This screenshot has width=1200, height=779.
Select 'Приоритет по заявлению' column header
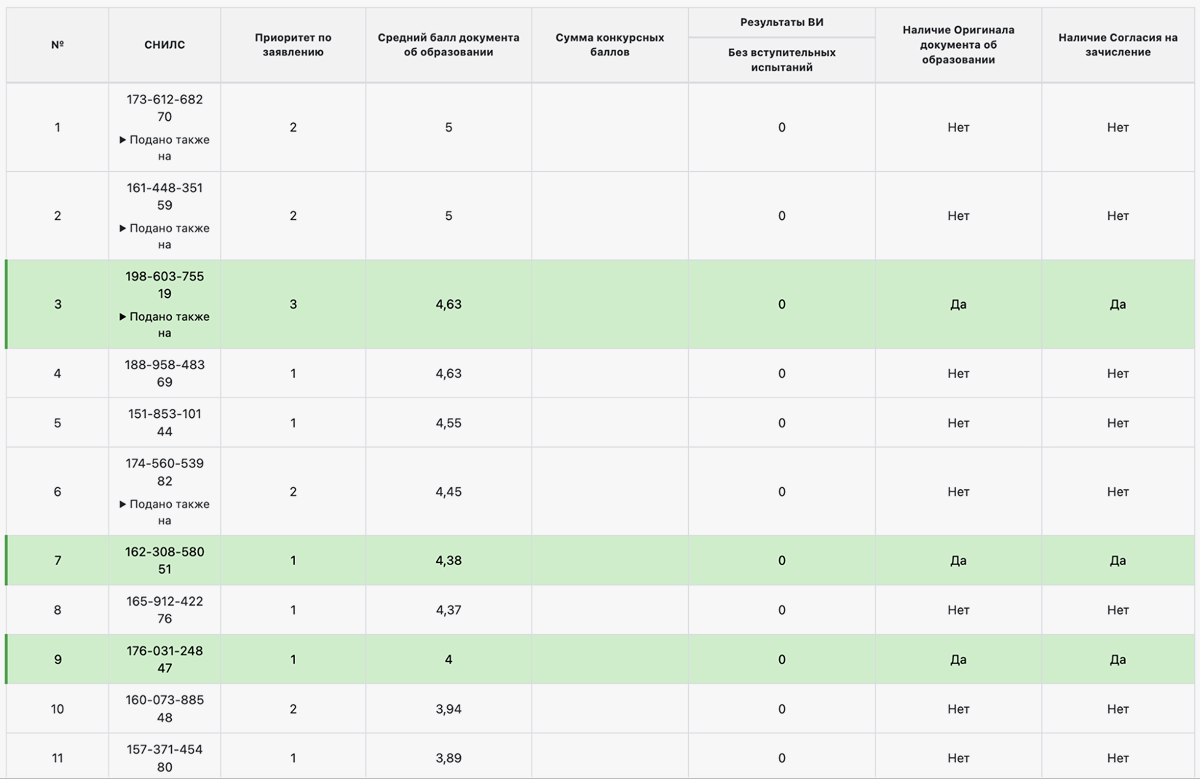pyautogui.click(x=293, y=45)
